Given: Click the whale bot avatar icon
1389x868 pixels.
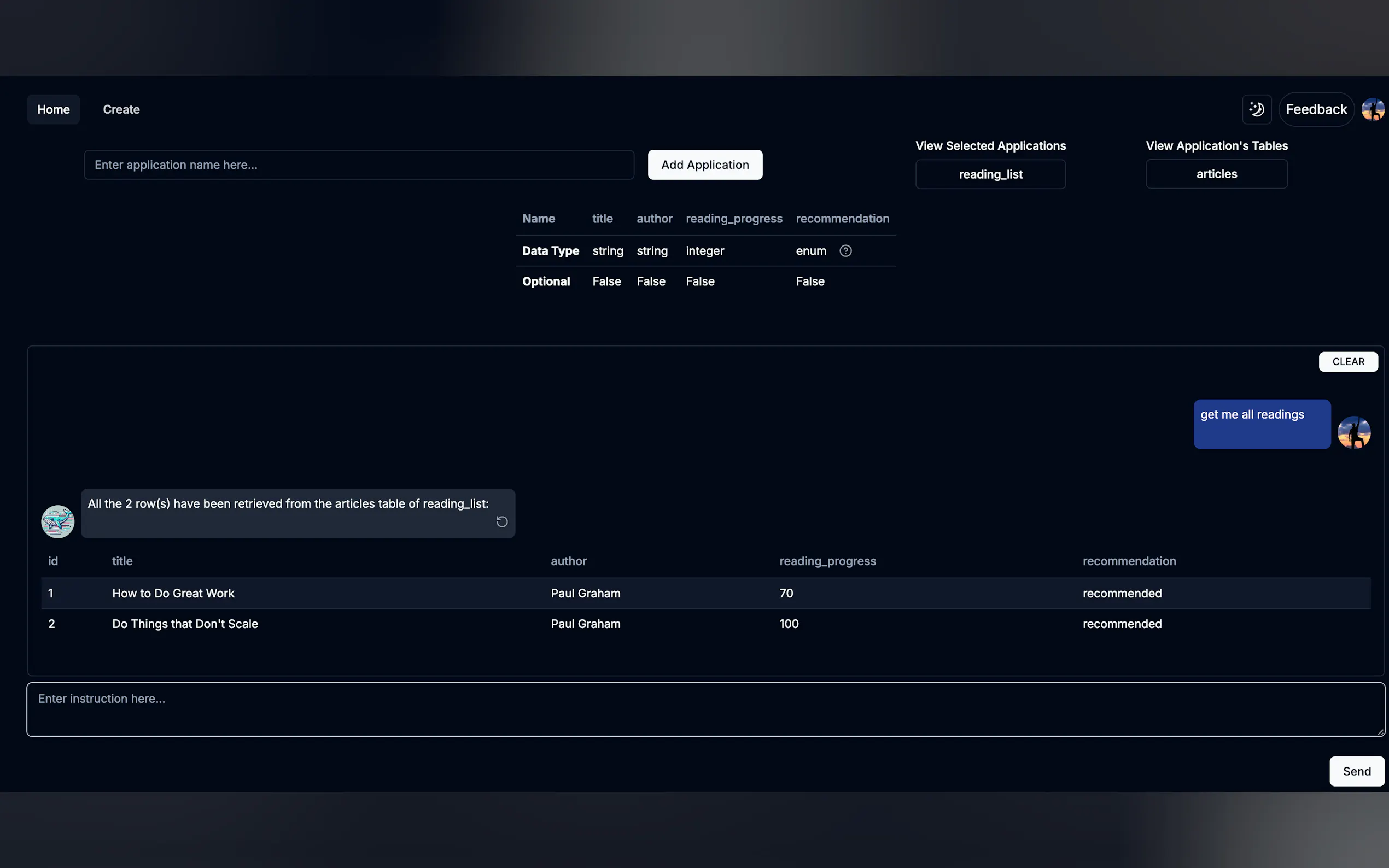Looking at the screenshot, I should pos(57,522).
